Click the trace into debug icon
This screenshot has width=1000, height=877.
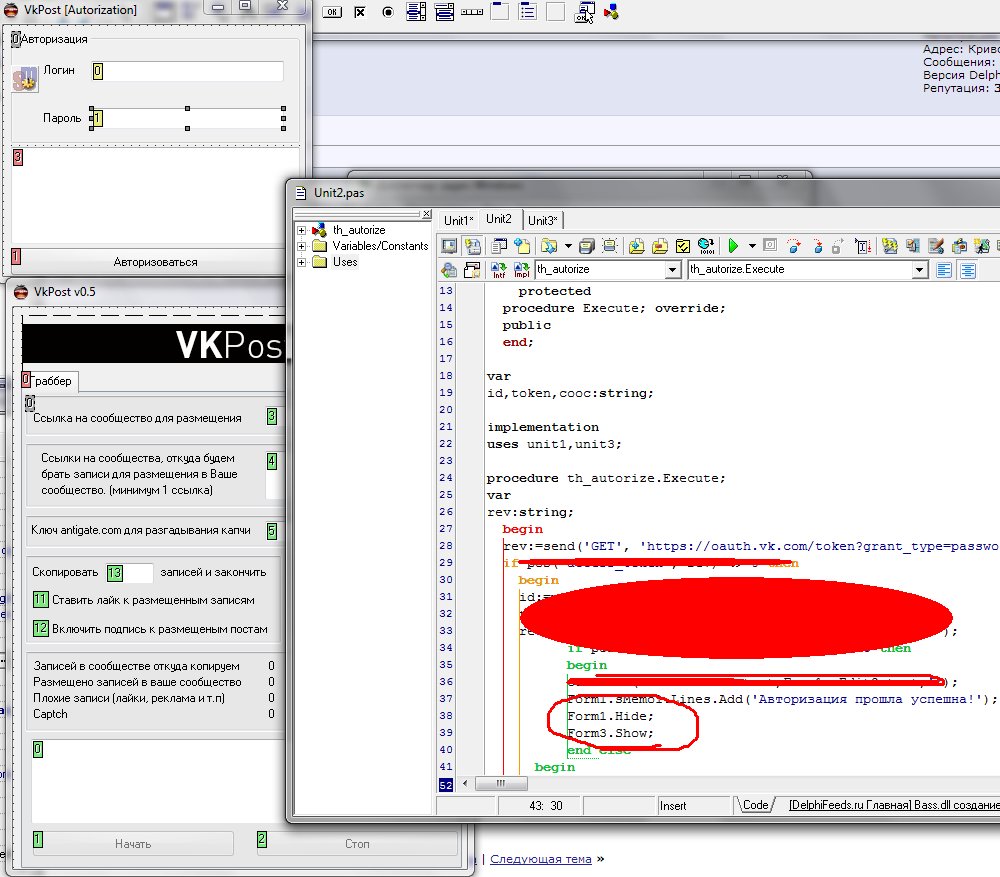[818, 246]
